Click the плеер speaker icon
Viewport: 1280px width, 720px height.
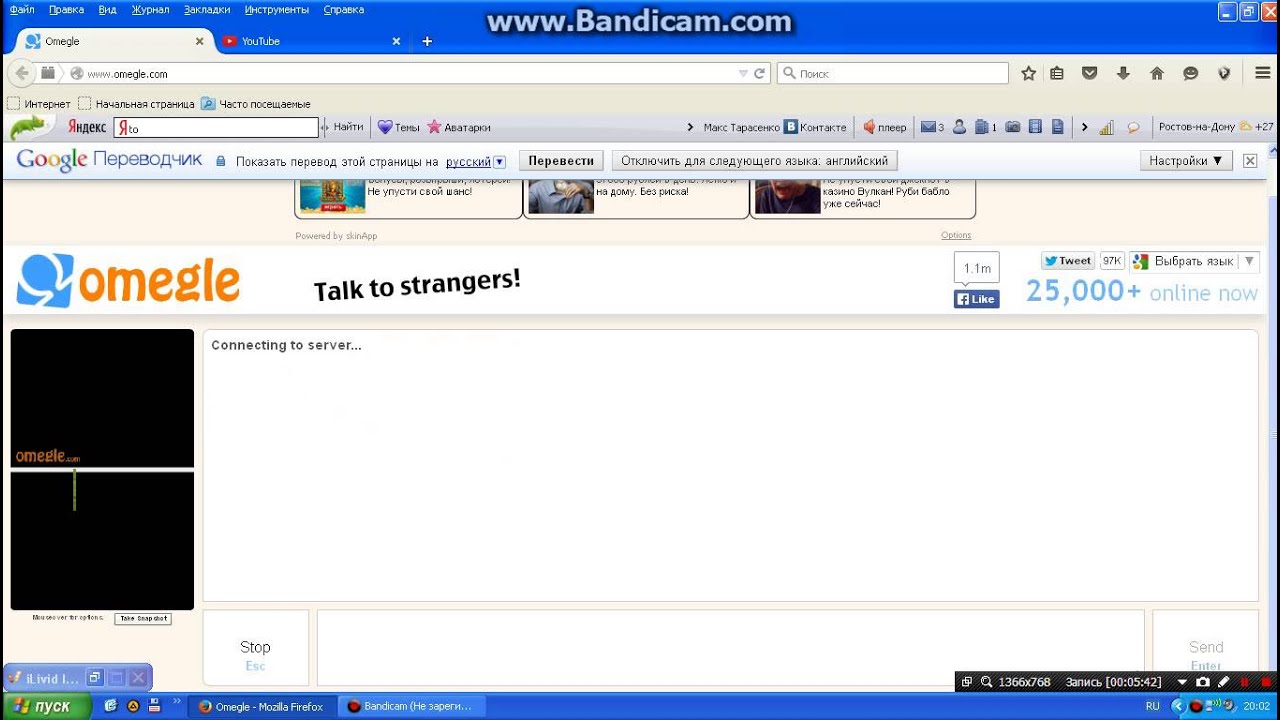[x=868, y=127]
